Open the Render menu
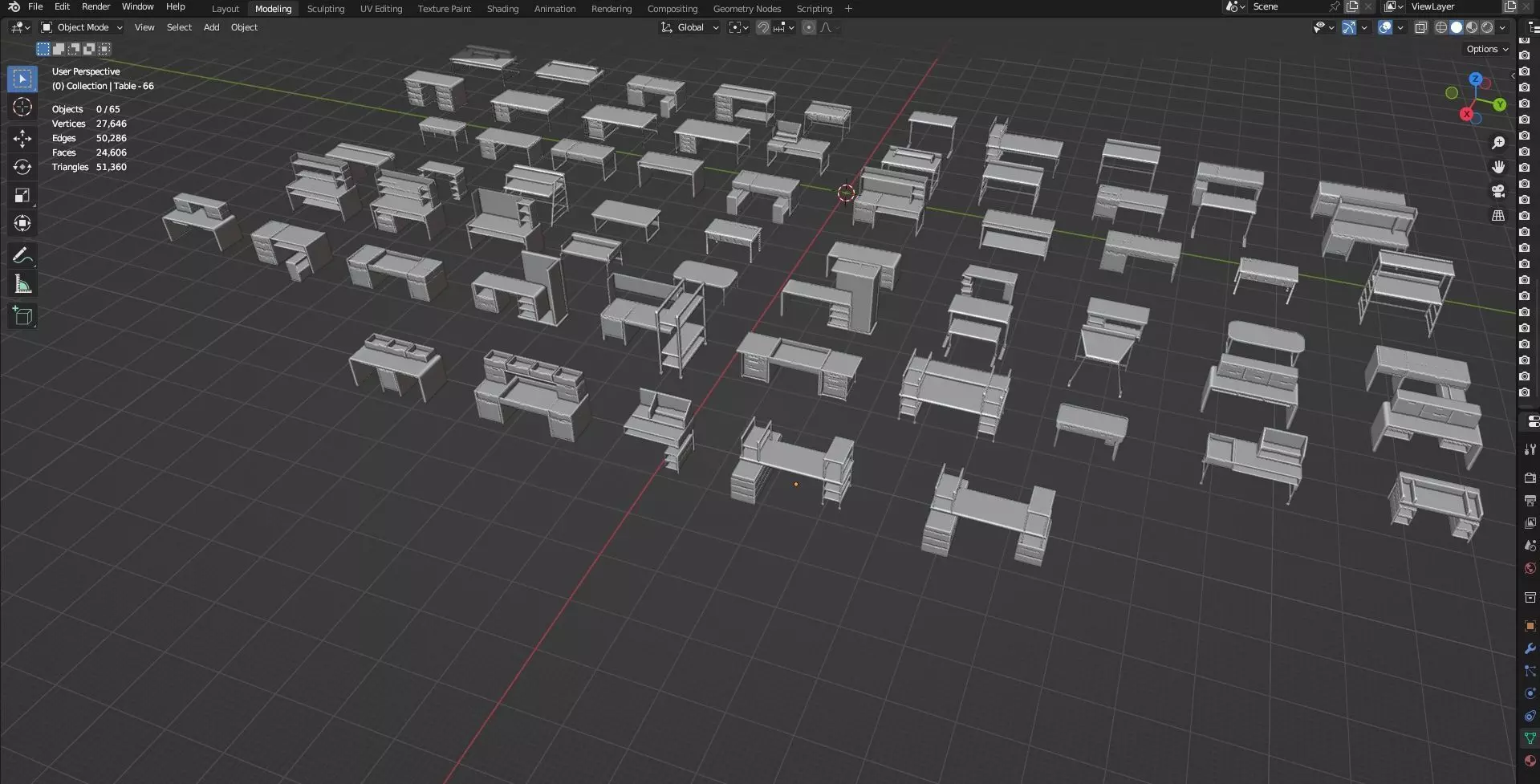 (95, 6)
